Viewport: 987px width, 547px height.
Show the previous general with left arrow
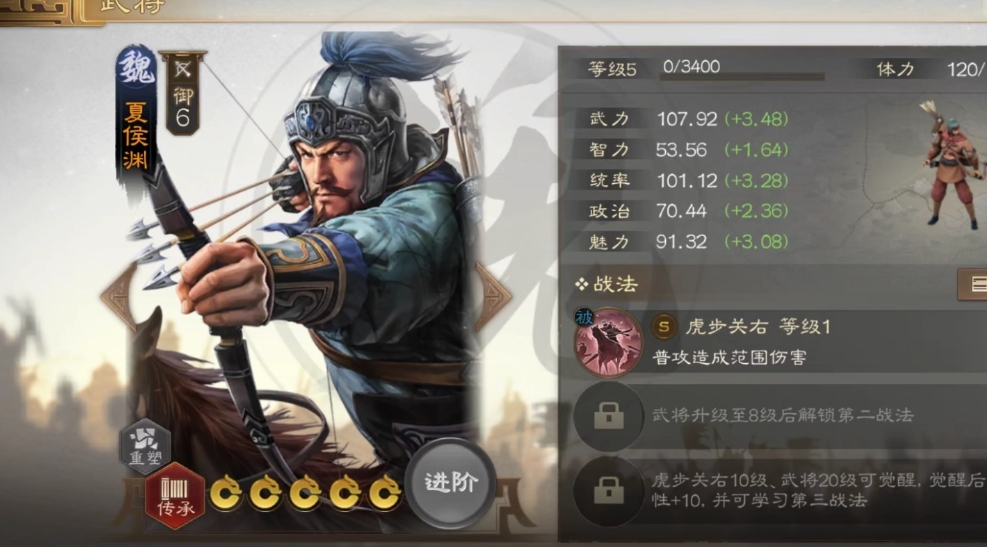(x=119, y=296)
